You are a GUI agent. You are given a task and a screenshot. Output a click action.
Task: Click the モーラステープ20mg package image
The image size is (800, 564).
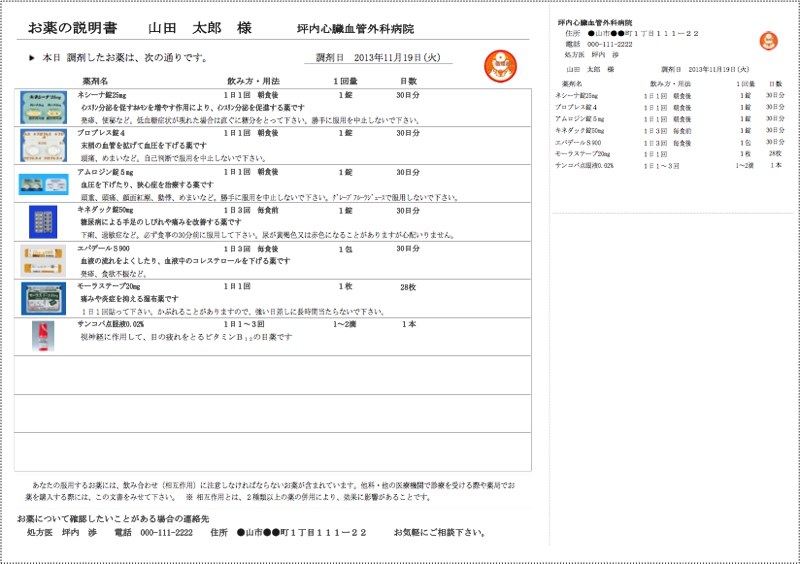click(x=43, y=298)
